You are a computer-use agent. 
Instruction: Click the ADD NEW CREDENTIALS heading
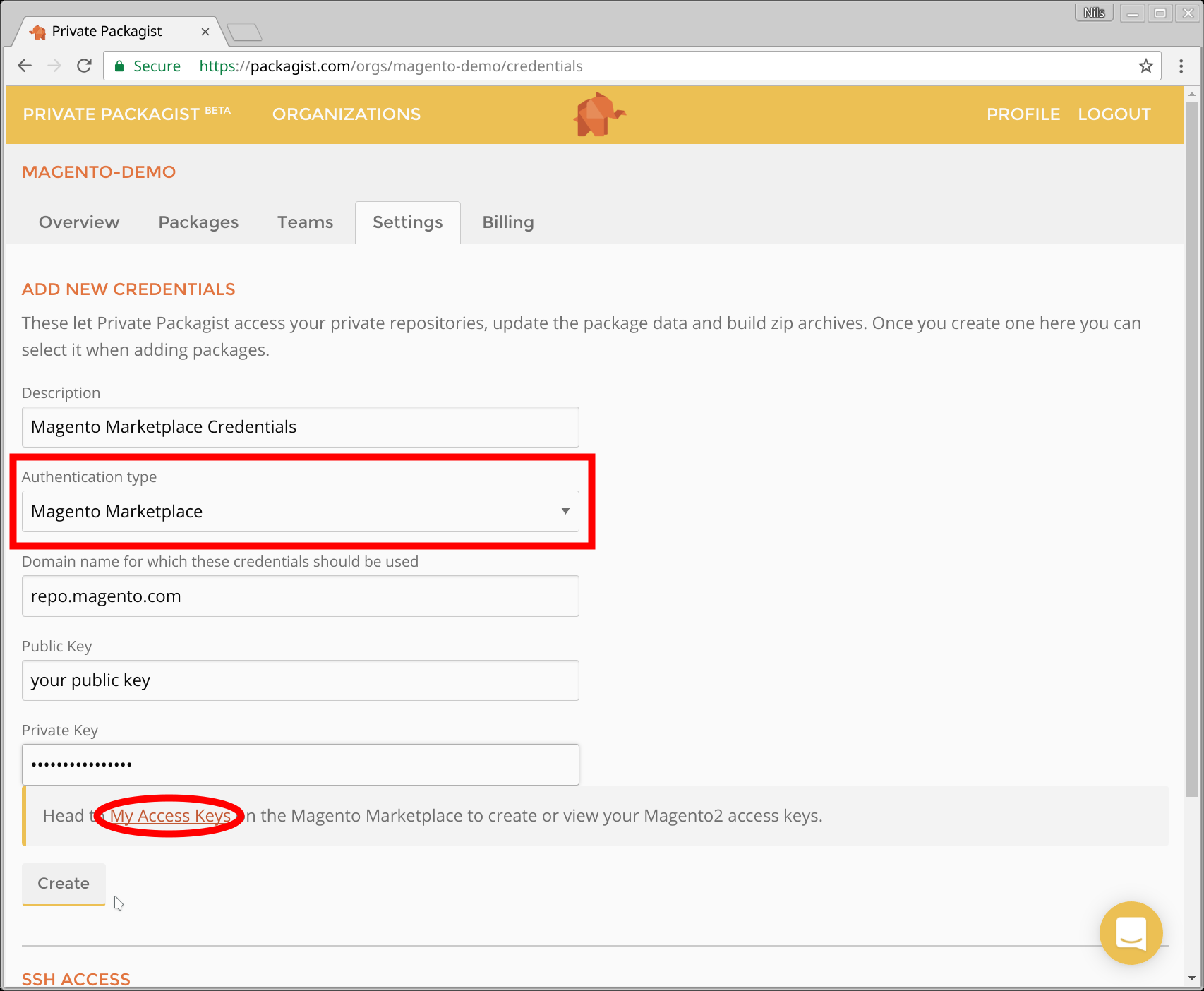tap(128, 289)
